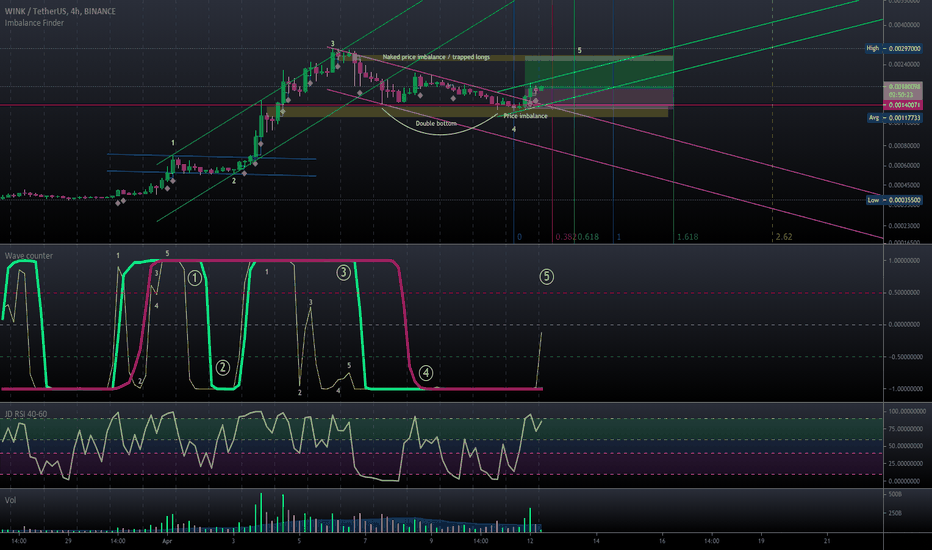Click the High 0.00297000 price label

coord(894,48)
